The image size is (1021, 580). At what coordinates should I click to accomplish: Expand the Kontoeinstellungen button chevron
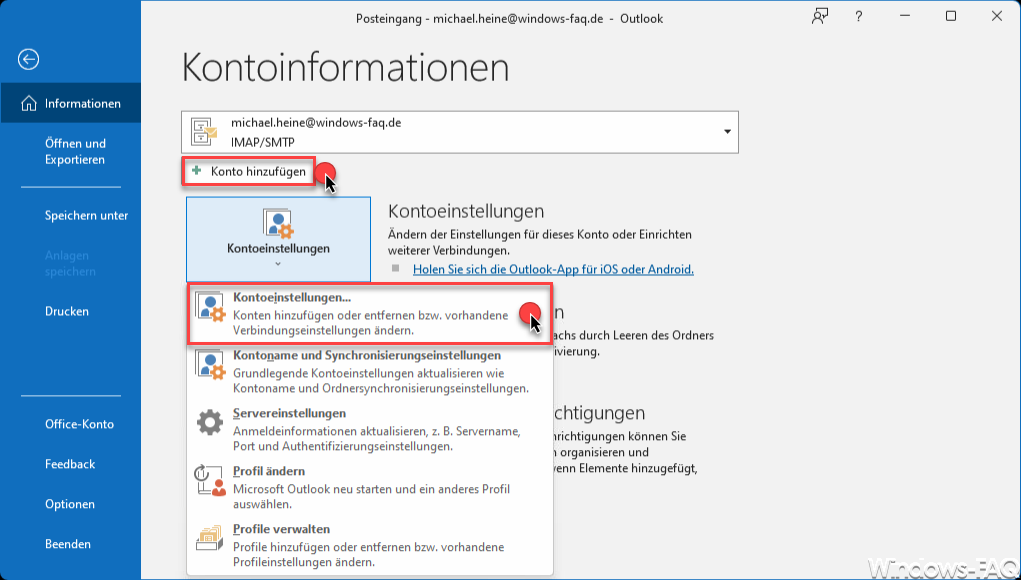(x=278, y=264)
